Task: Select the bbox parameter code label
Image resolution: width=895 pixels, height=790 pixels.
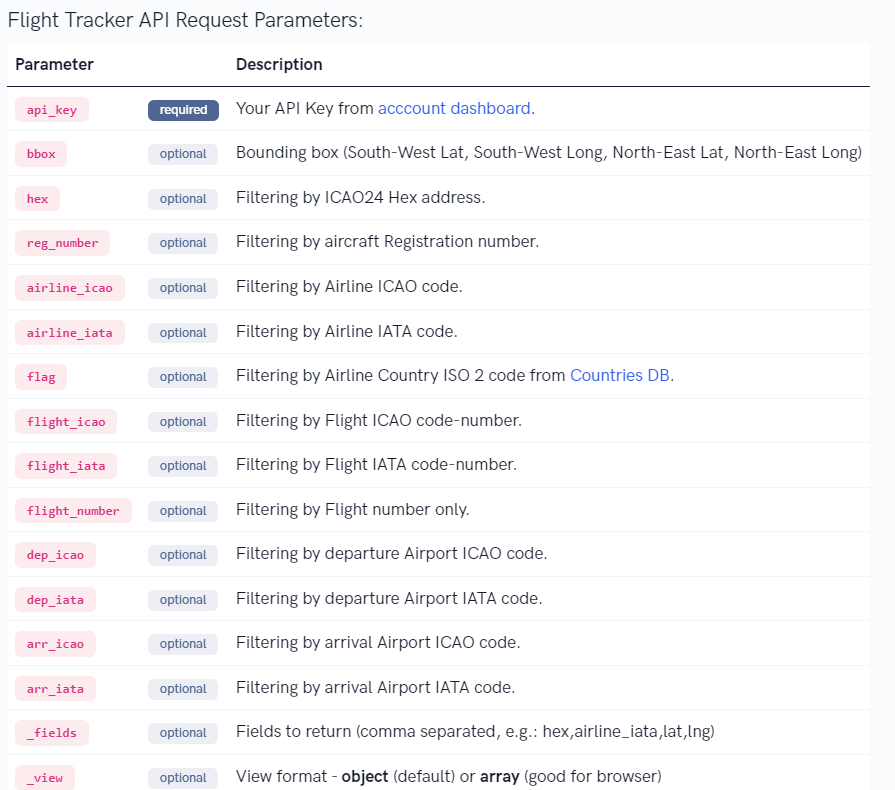Action: point(41,154)
